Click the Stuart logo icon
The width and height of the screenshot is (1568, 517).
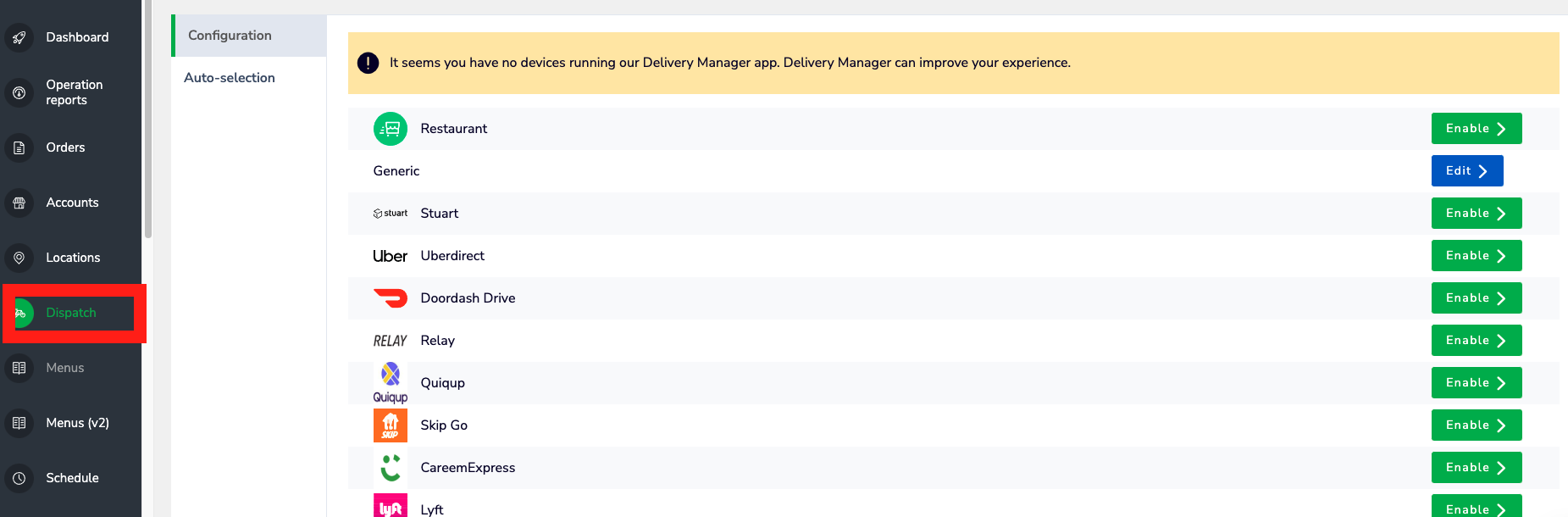click(391, 214)
